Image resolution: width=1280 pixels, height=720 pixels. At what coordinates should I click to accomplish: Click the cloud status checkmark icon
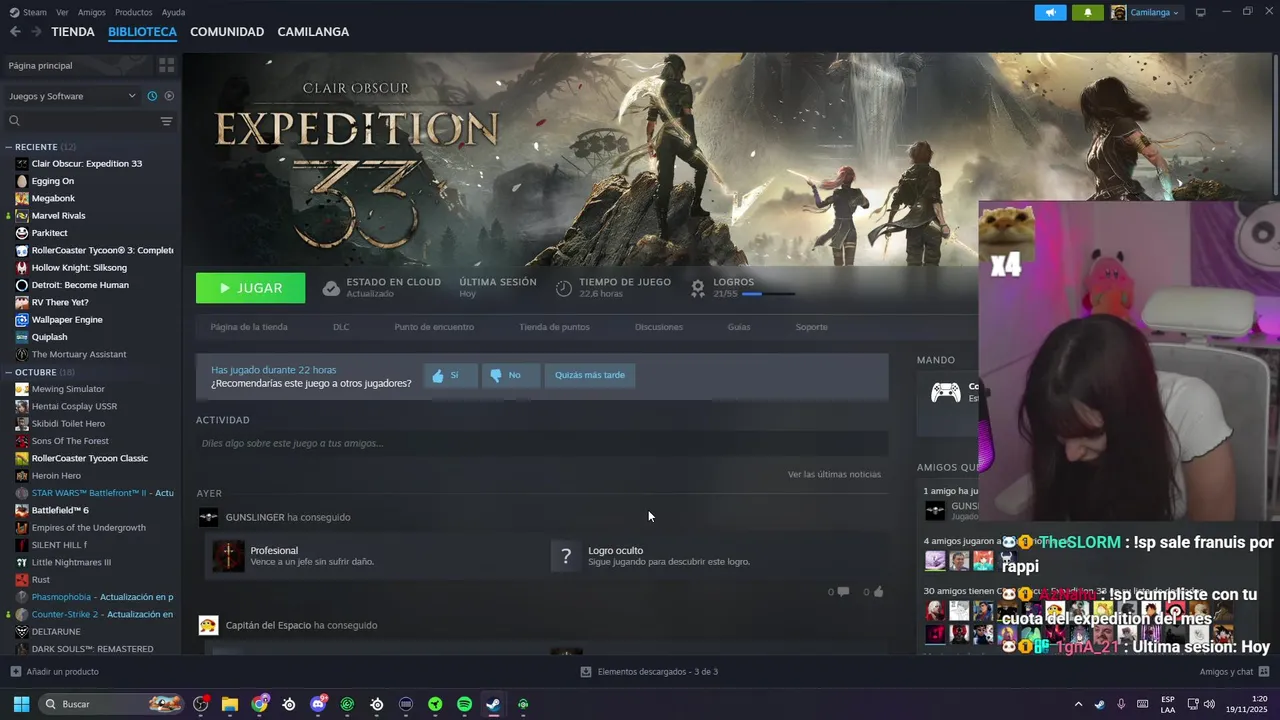331,288
